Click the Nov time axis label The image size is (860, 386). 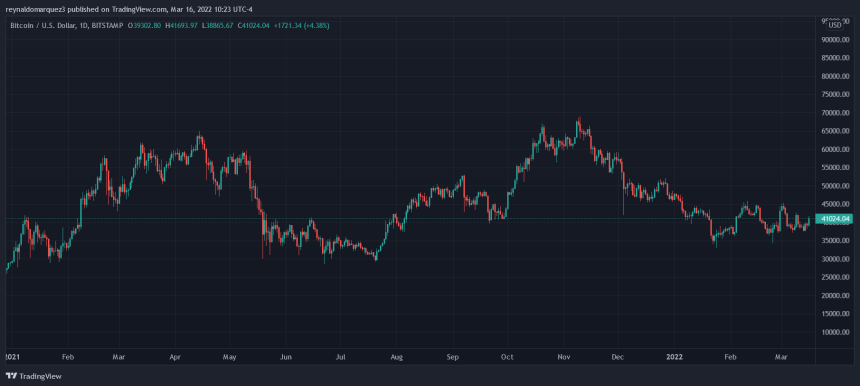click(564, 357)
